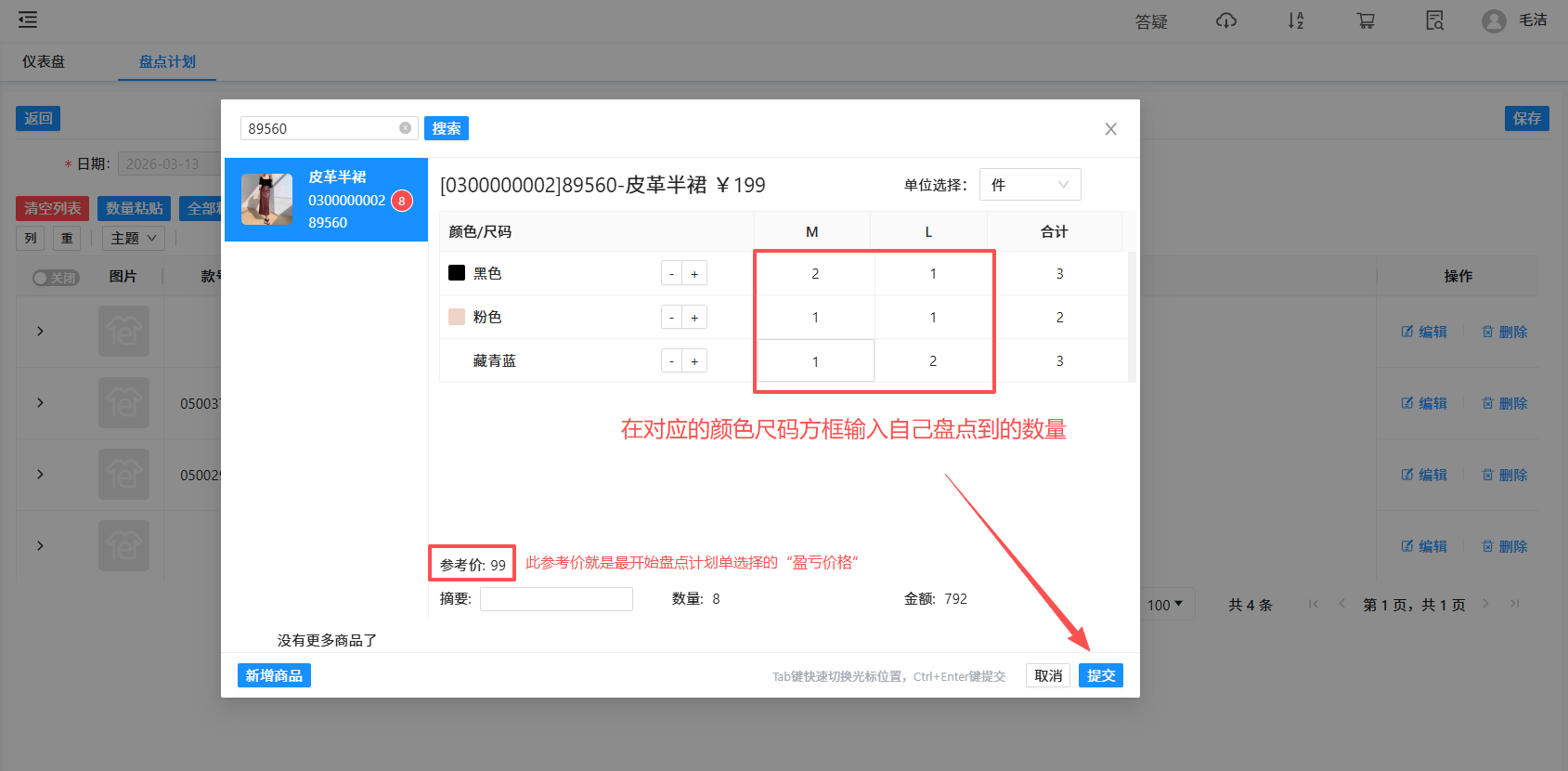Edit 黑色 size M quantity
Screen dimensions: 1568x771
click(815, 273)
